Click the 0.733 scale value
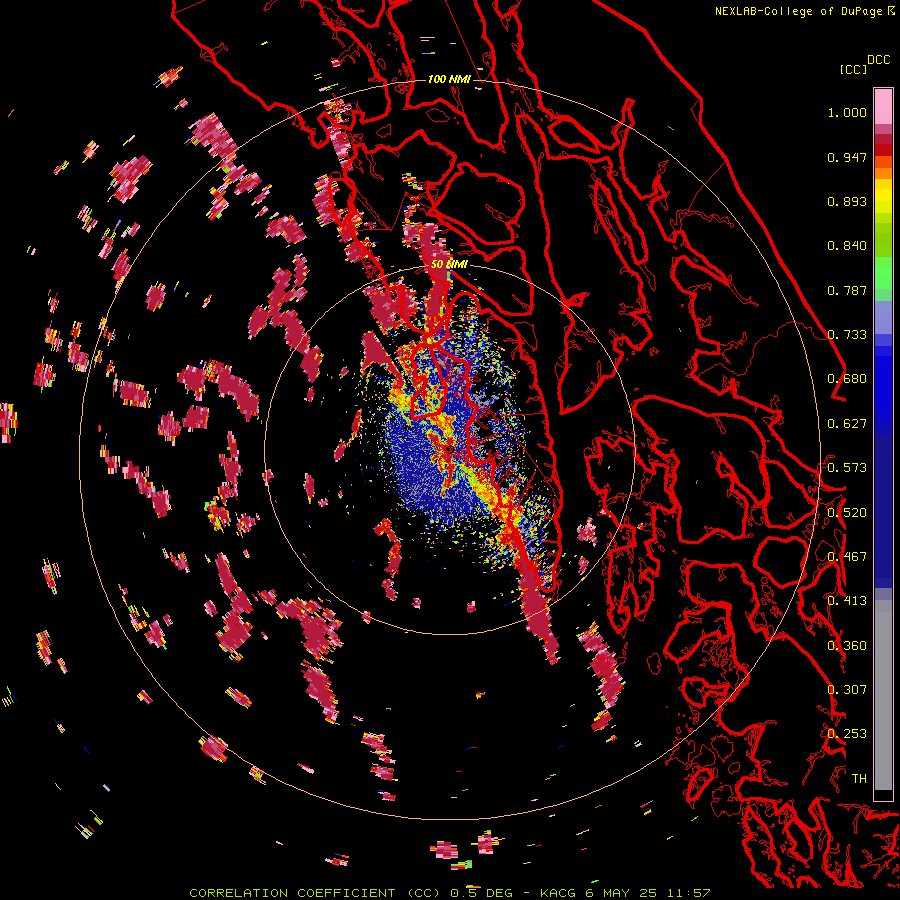The image size is (900, 900). point(847,335)
